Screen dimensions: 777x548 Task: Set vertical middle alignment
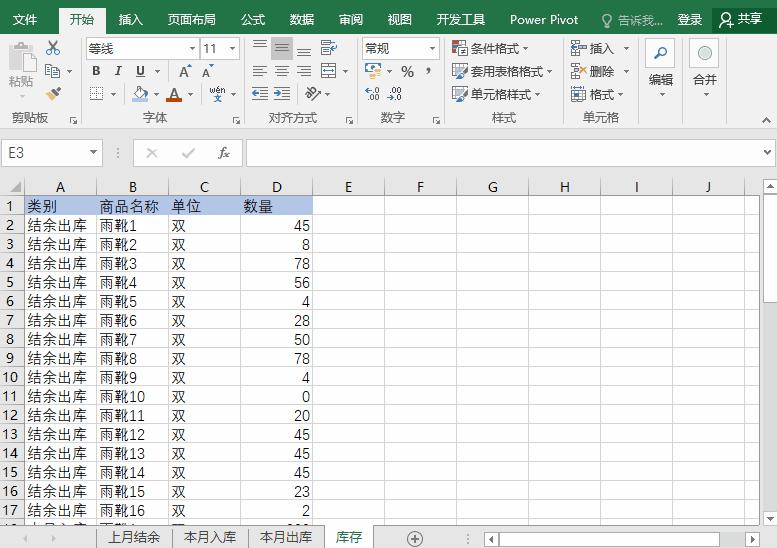coord(282,48)
